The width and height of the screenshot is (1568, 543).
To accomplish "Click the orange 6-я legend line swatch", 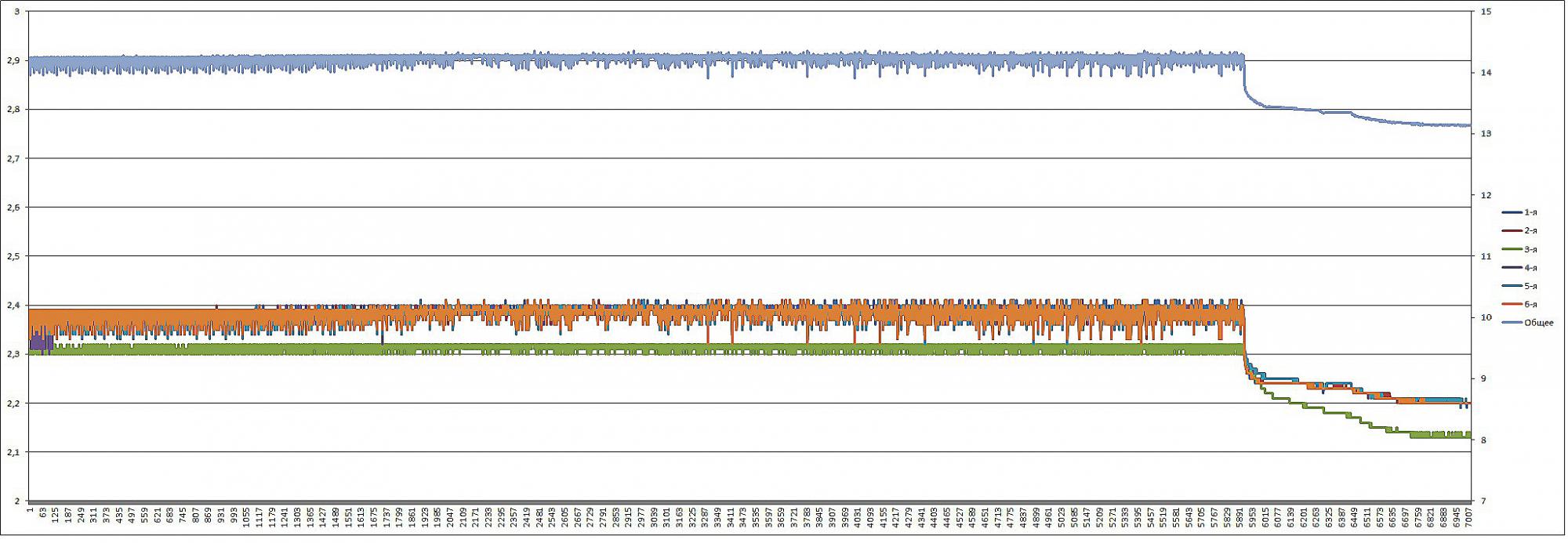I will (1512, 305).
